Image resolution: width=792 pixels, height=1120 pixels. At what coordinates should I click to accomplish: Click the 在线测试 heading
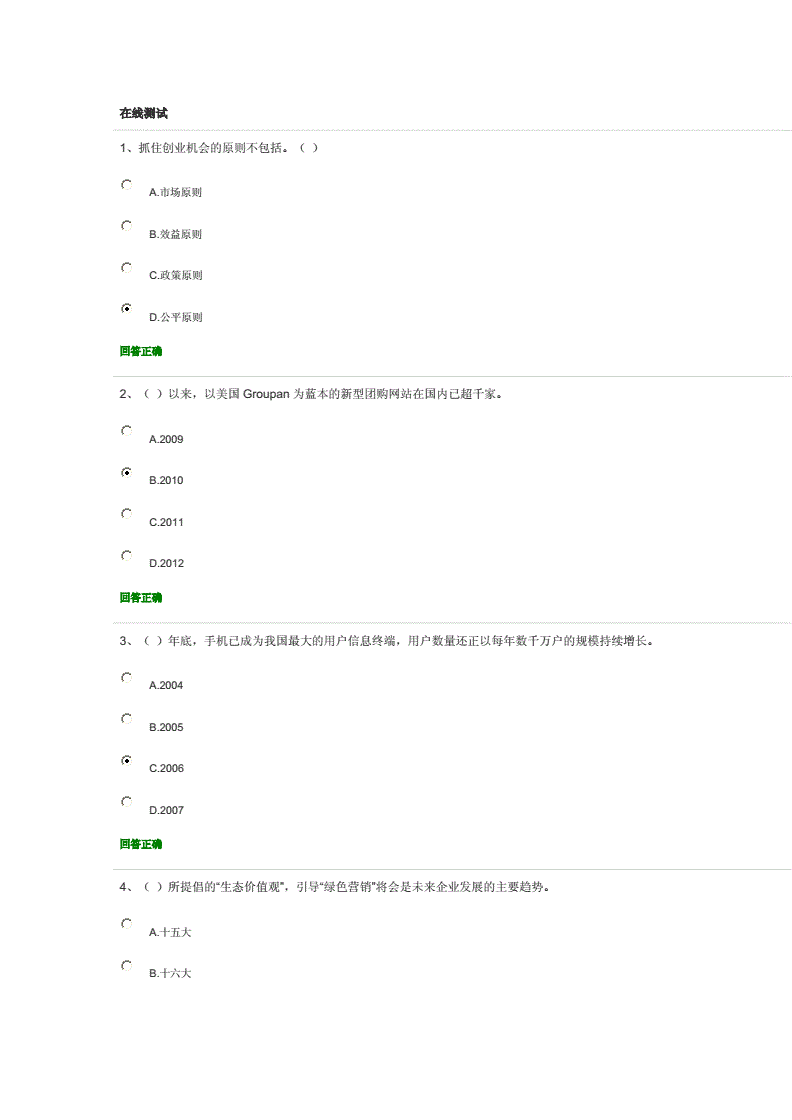pyautogui.click(x=144, y=113)
